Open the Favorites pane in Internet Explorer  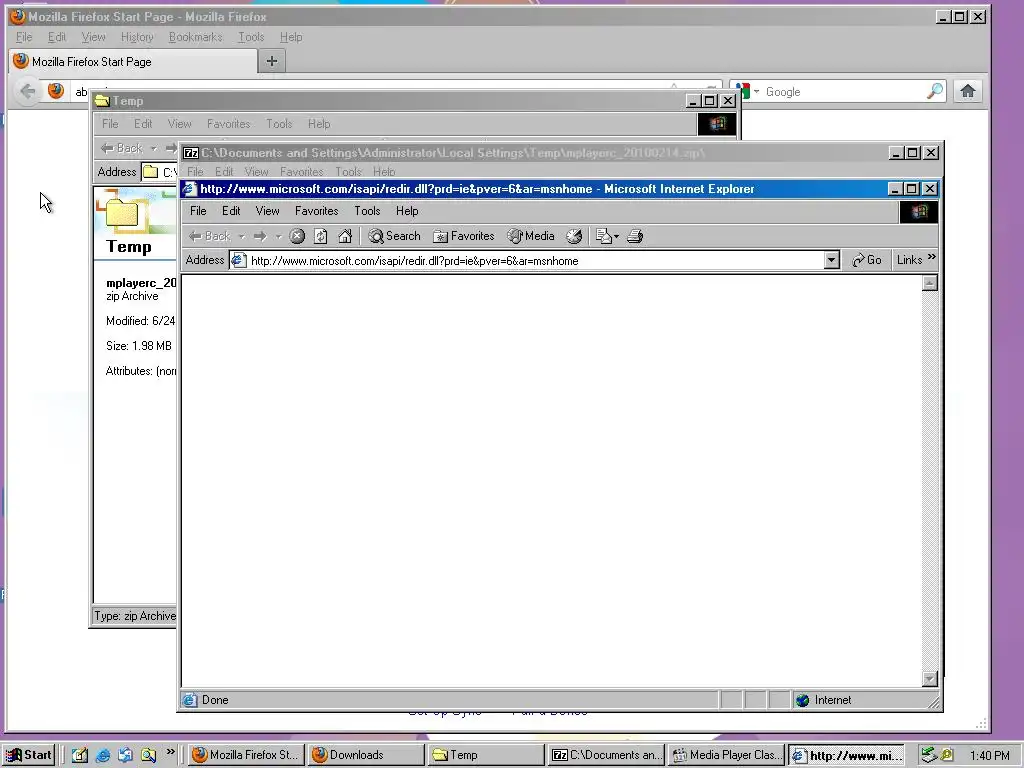(x=464, y=236)
